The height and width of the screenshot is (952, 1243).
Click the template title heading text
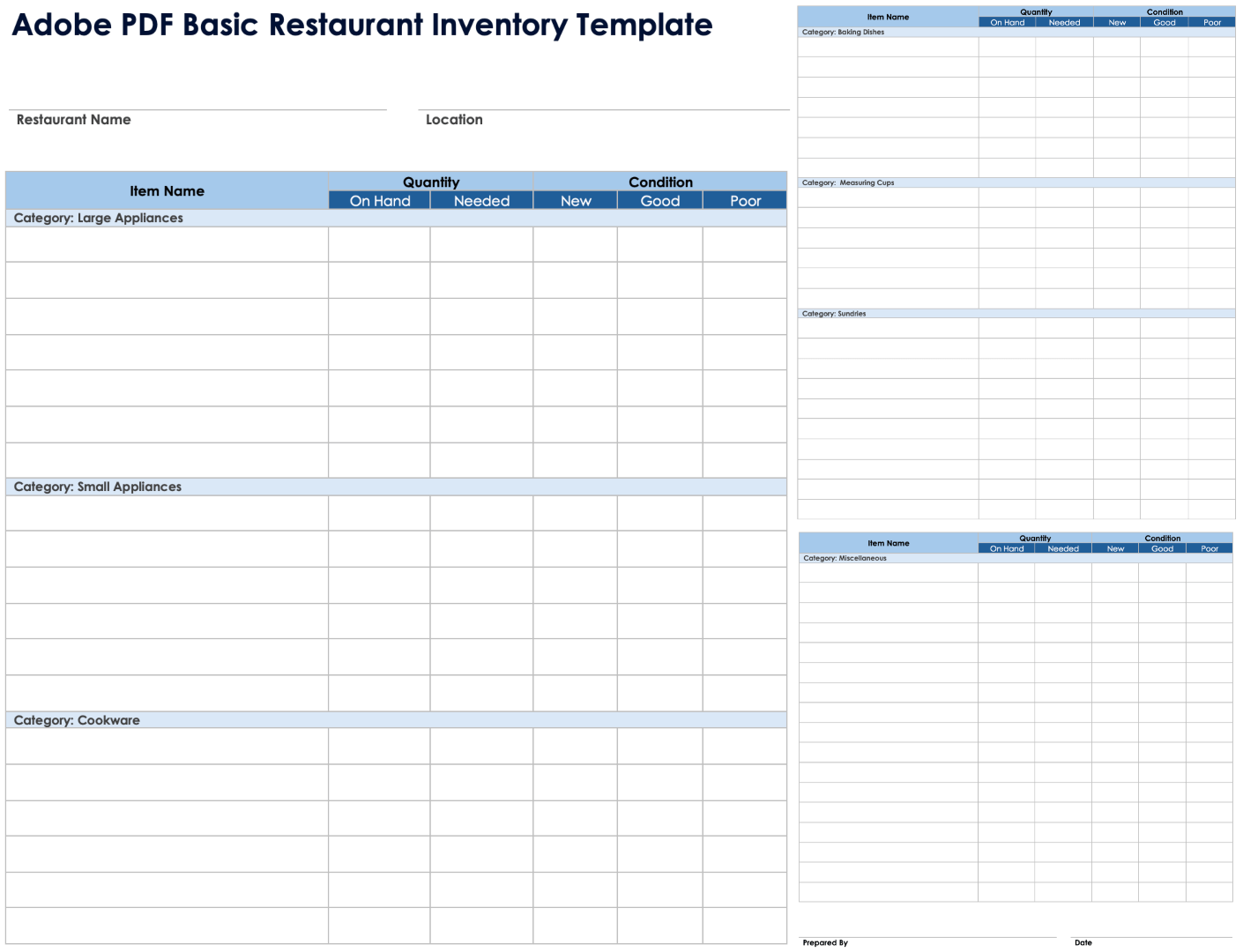362,25
